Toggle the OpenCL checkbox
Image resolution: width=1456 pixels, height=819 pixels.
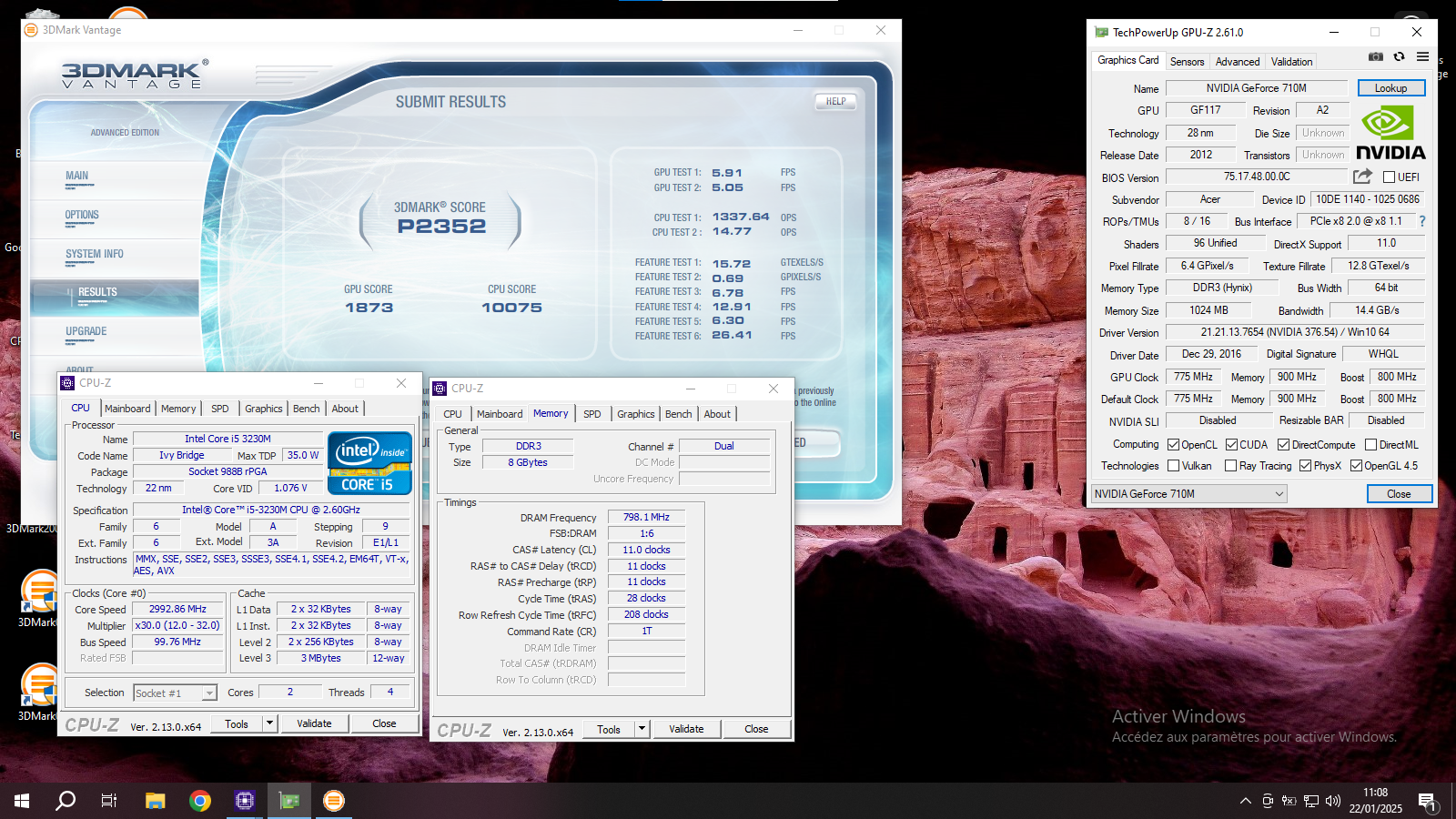pos(1174,445)
